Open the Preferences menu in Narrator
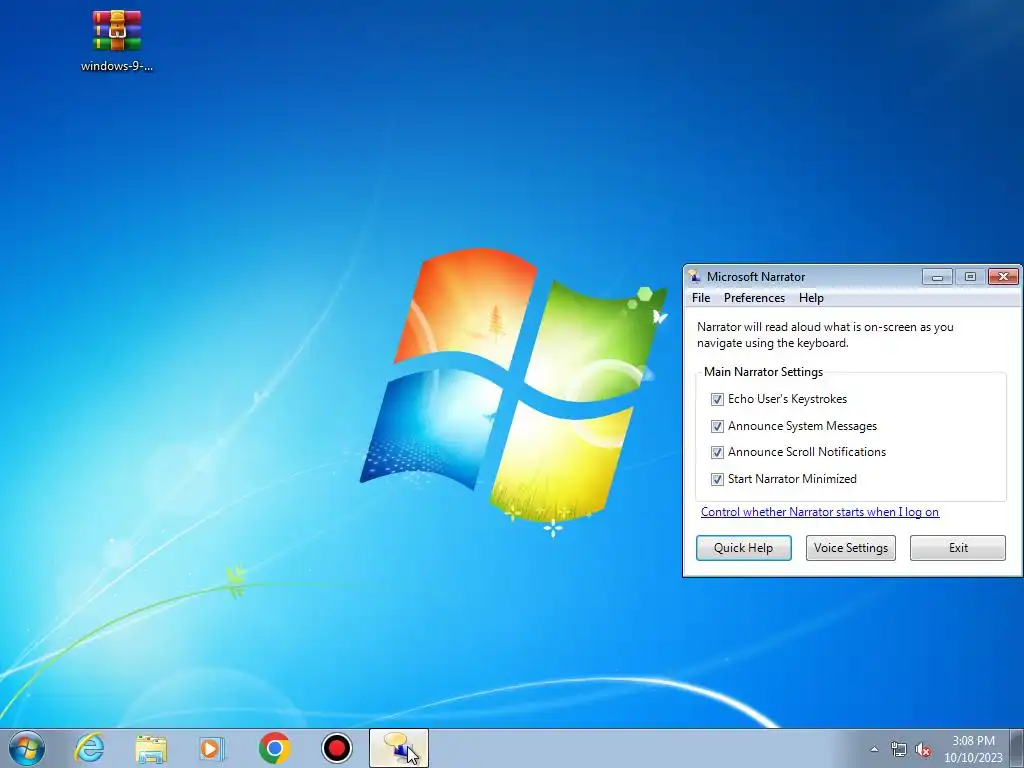The image size is (1024, 768). [754, 298]
